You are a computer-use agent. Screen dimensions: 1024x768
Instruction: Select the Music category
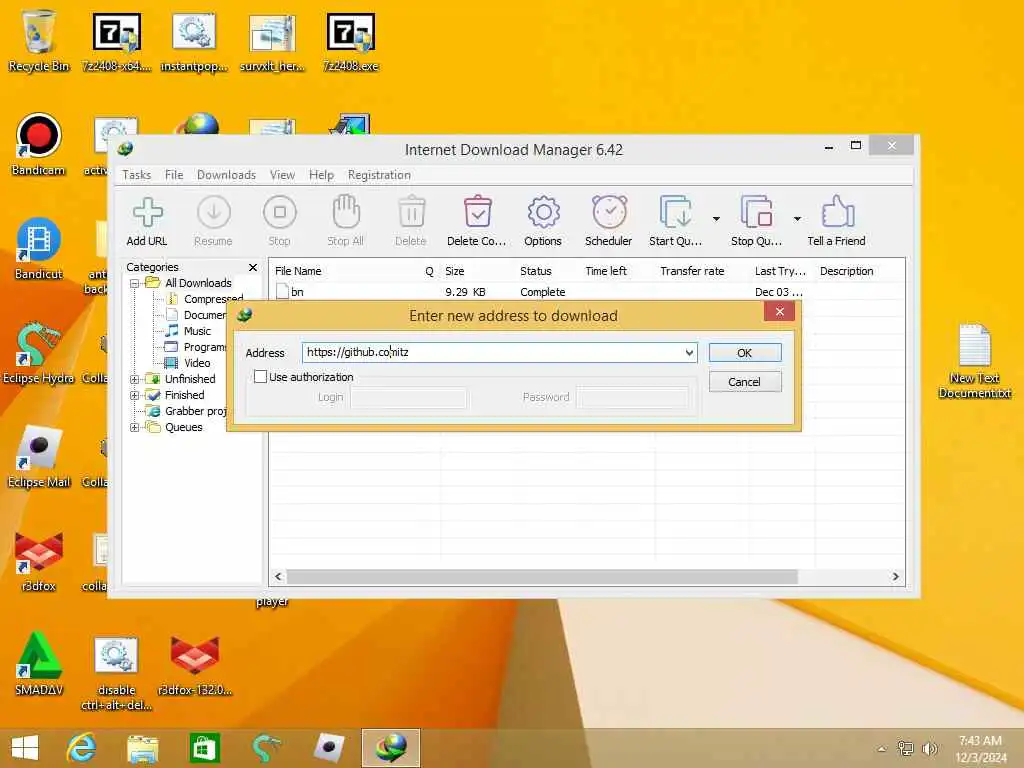tap(197, 331)
